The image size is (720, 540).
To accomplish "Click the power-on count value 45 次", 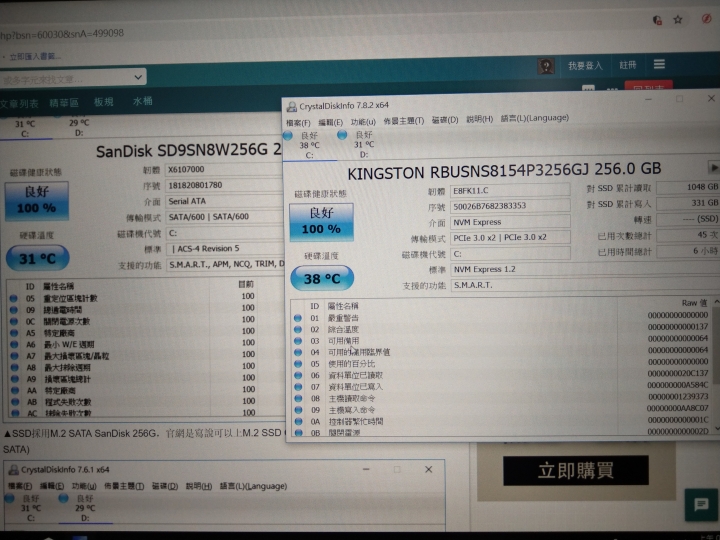I will click(688, 235).
